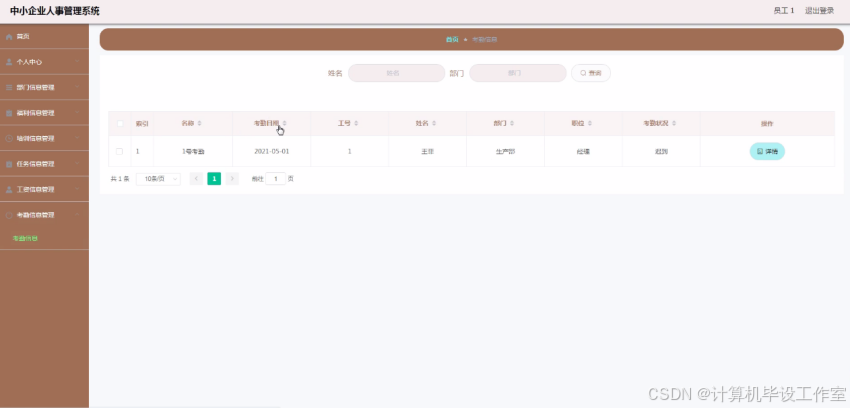Image resolution: width=850 pixels, height=409 pixels.
Task: Click the list icon beside 部门信息管理
Action: (x=9, y=87)
